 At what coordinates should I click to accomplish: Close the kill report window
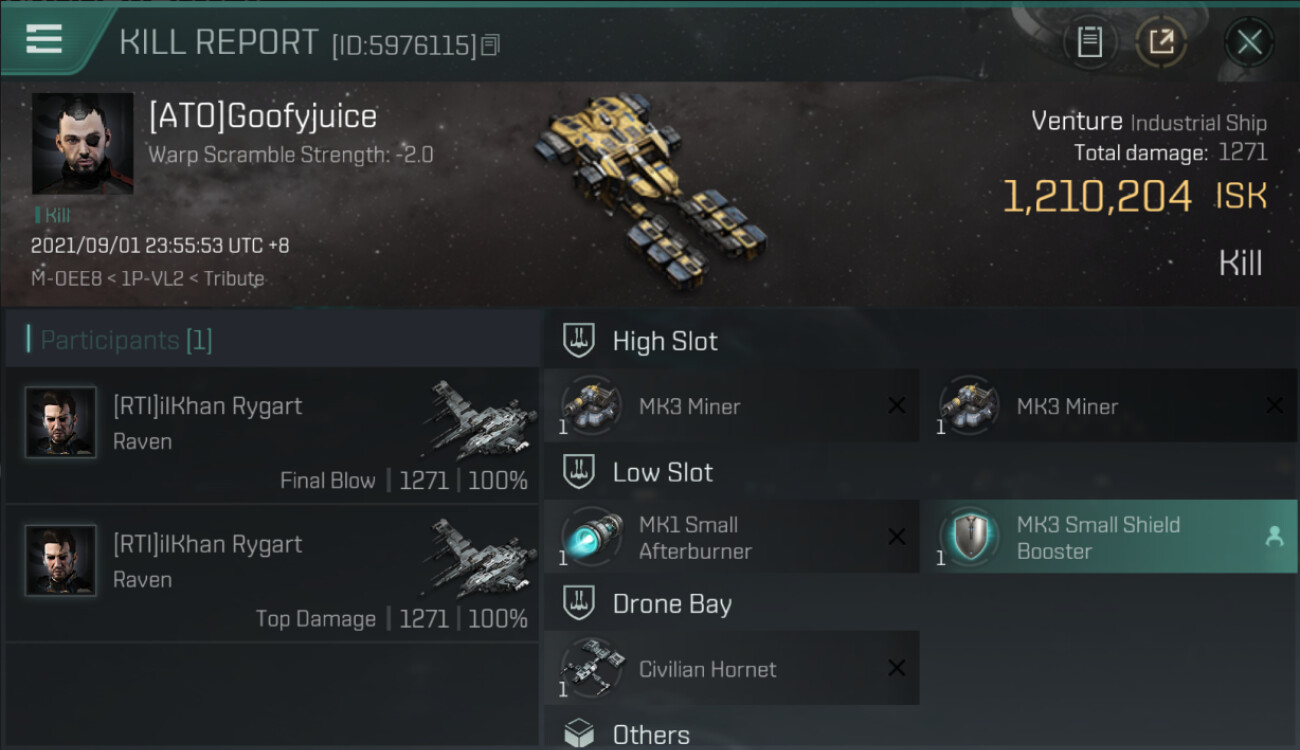(1249, 42)
